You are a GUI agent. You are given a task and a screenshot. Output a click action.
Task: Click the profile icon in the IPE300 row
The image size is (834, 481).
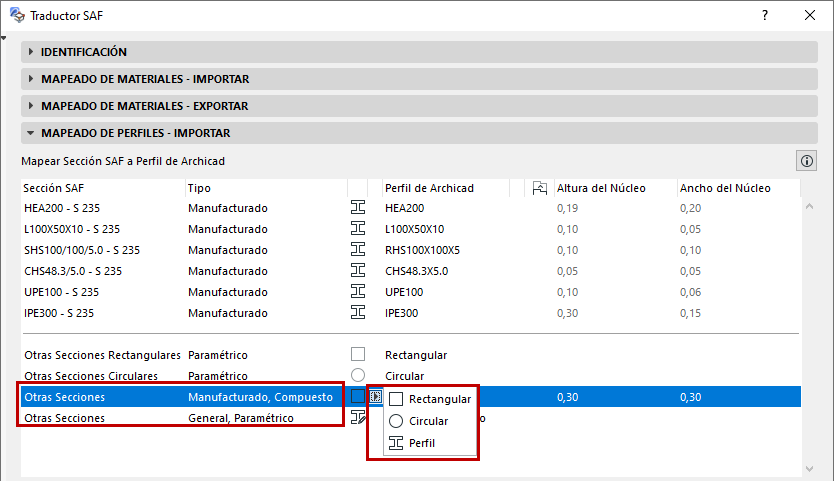point(358,313)
